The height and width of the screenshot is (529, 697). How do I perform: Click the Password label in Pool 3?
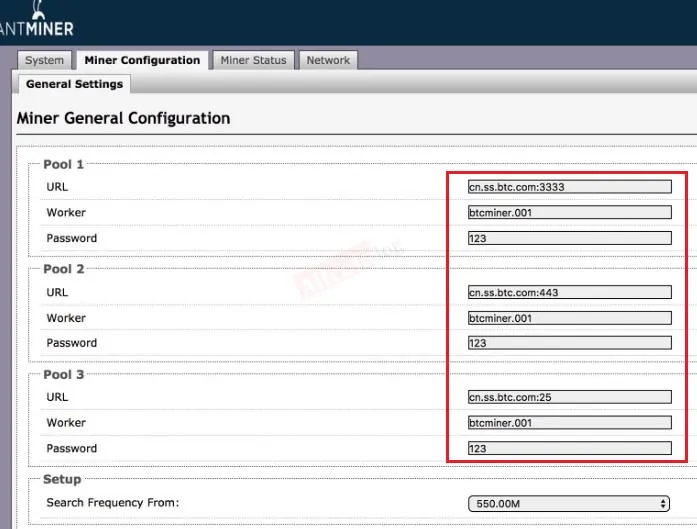coord(72,448)
